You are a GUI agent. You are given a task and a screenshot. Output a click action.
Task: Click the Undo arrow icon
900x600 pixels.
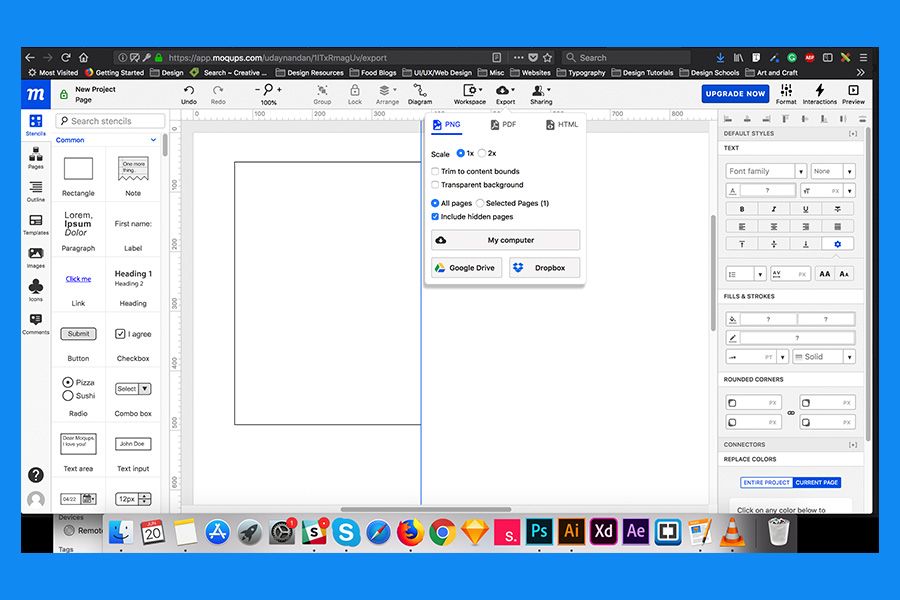point(189,91)
